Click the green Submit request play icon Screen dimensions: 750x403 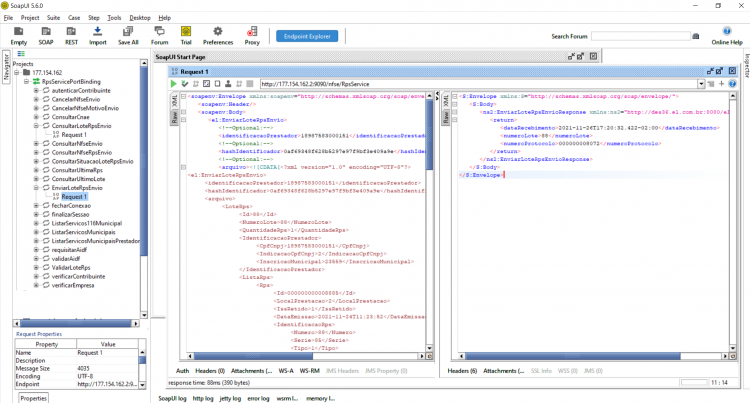(174, 84)
